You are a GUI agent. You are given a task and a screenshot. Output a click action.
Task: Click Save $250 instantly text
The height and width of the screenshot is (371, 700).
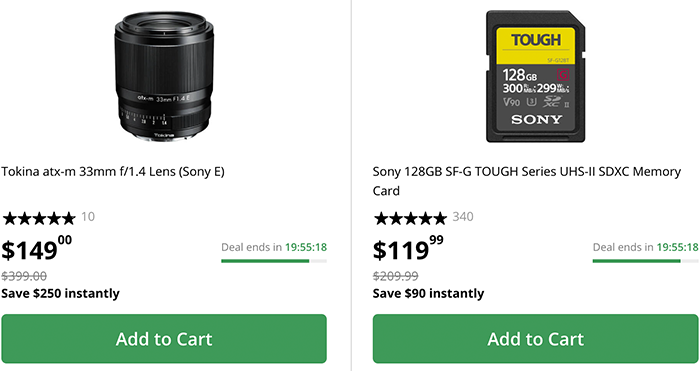pos(60,294)
